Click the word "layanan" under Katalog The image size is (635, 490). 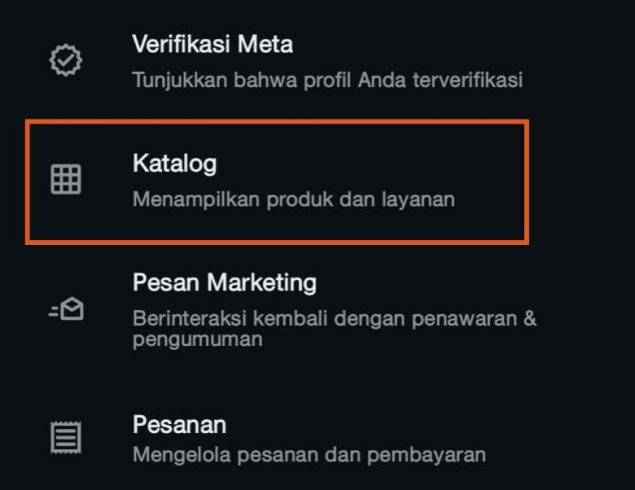[x=421, y=199]
